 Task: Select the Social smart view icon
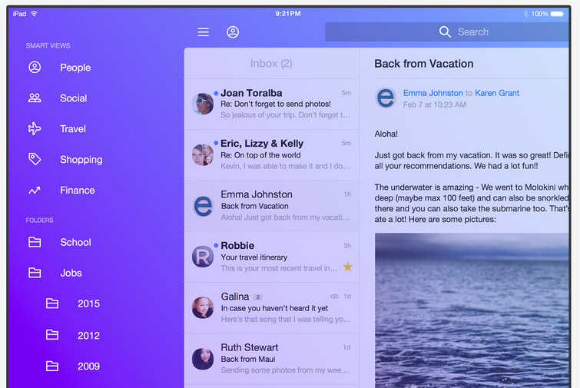[35, 98]
